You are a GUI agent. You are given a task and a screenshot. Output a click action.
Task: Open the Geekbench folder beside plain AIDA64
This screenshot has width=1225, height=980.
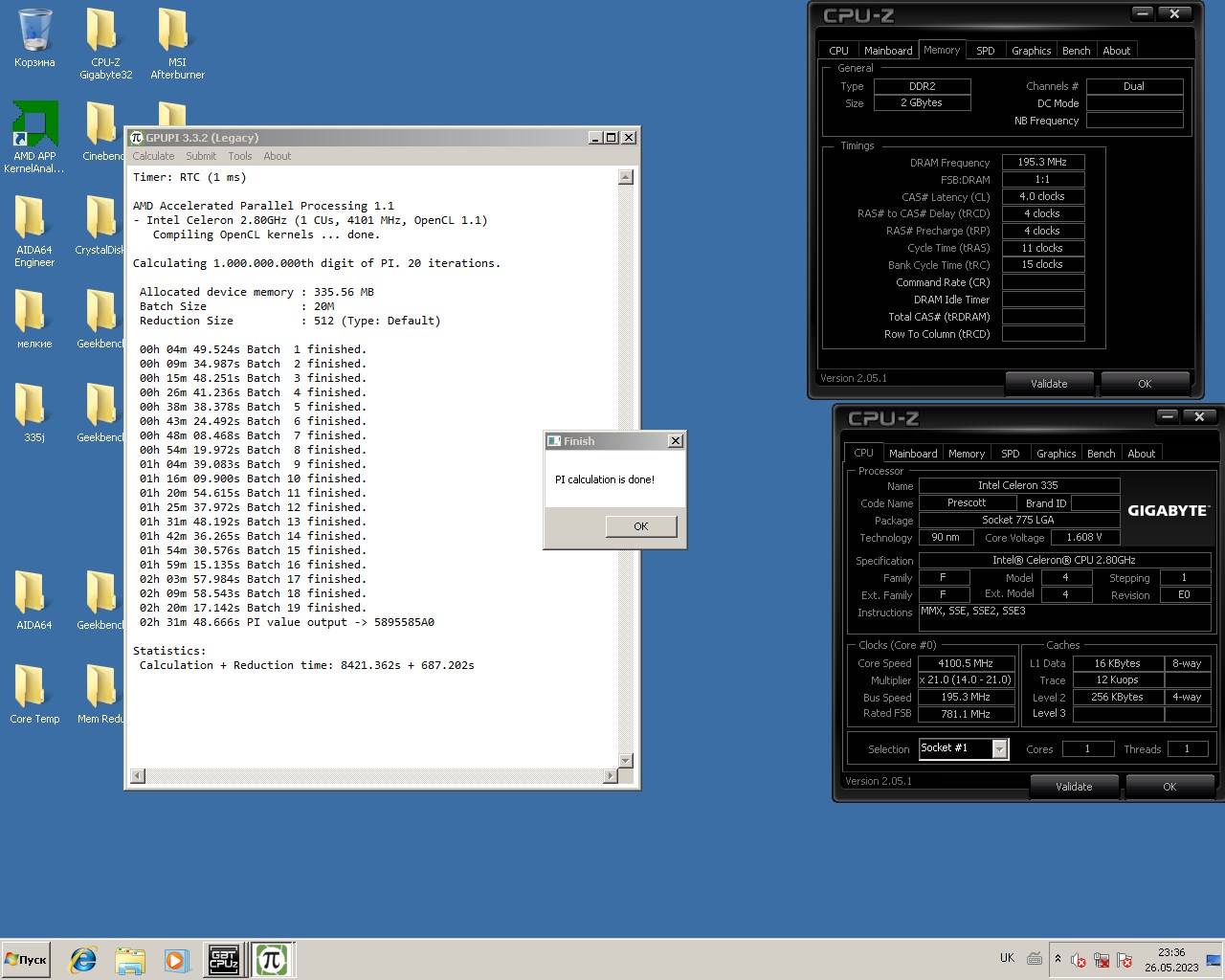click(100, 600)
